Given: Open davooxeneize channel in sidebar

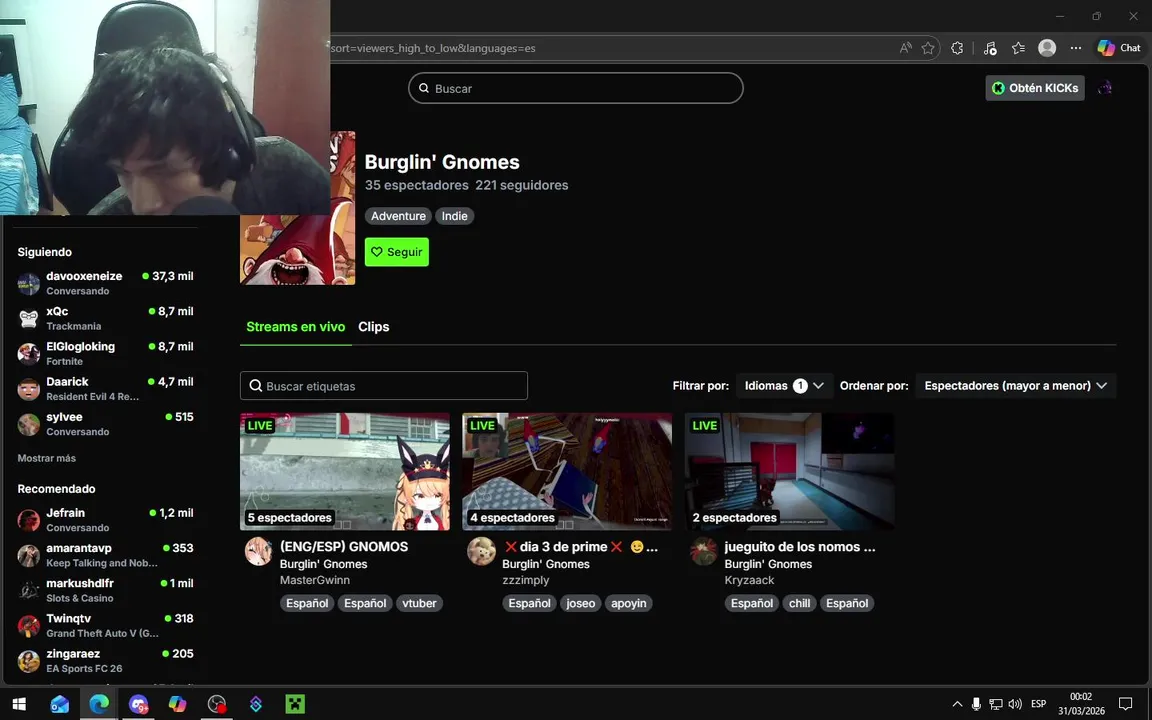Looking at the screenshot, I should (x=106, y=283).
